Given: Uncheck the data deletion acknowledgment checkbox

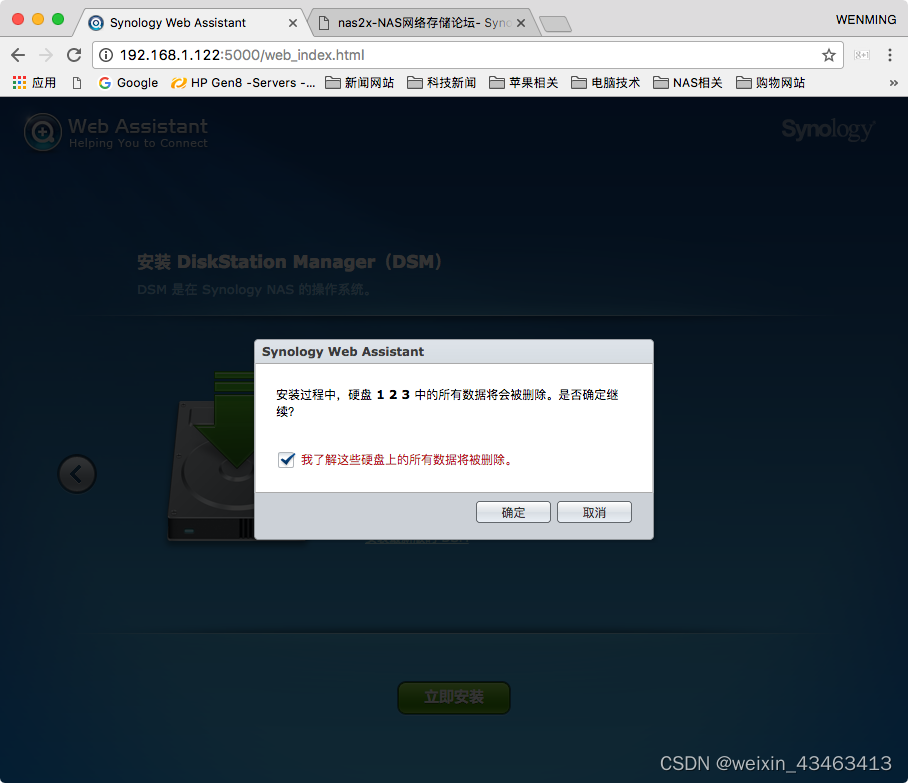Looking at the screenshot, I should [285, 460].
